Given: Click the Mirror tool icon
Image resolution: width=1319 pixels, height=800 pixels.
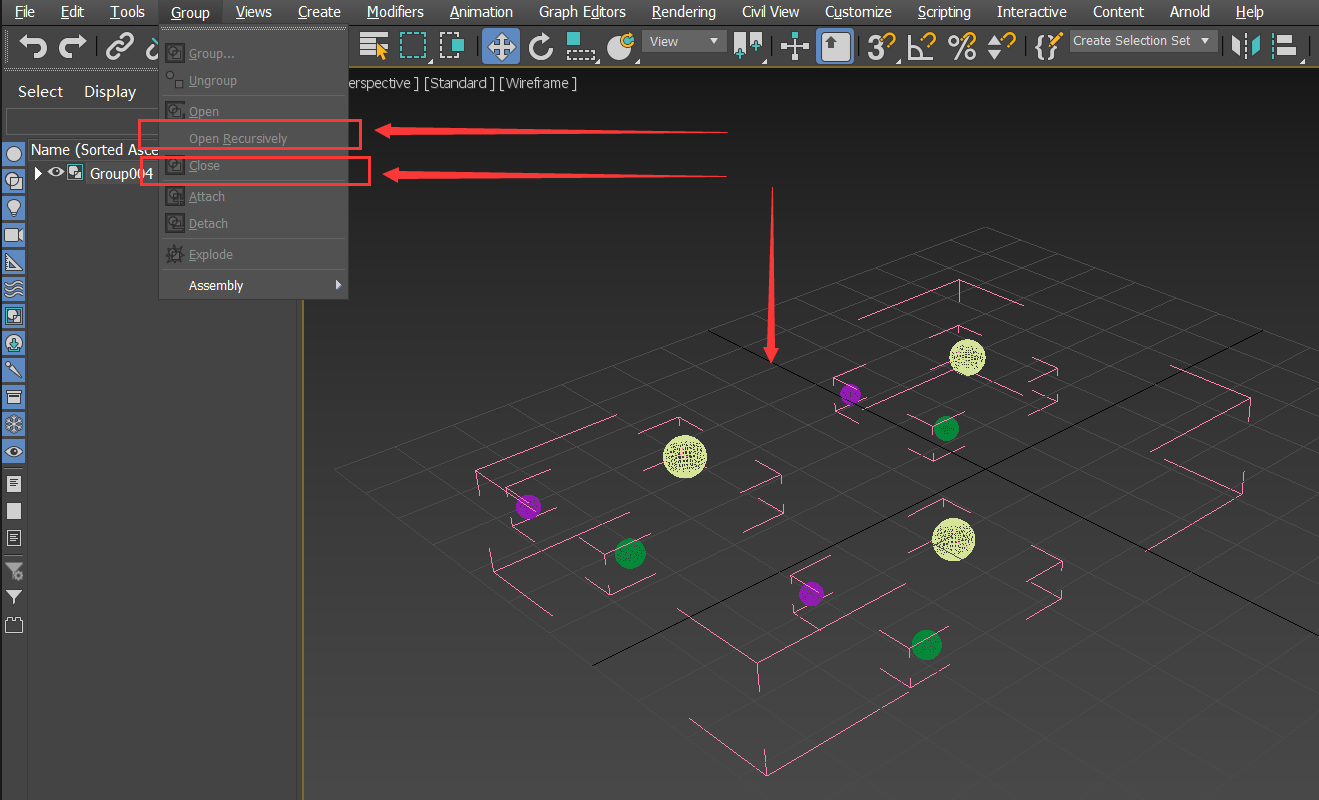Looking at the screenshot, I should point(1246,46).
